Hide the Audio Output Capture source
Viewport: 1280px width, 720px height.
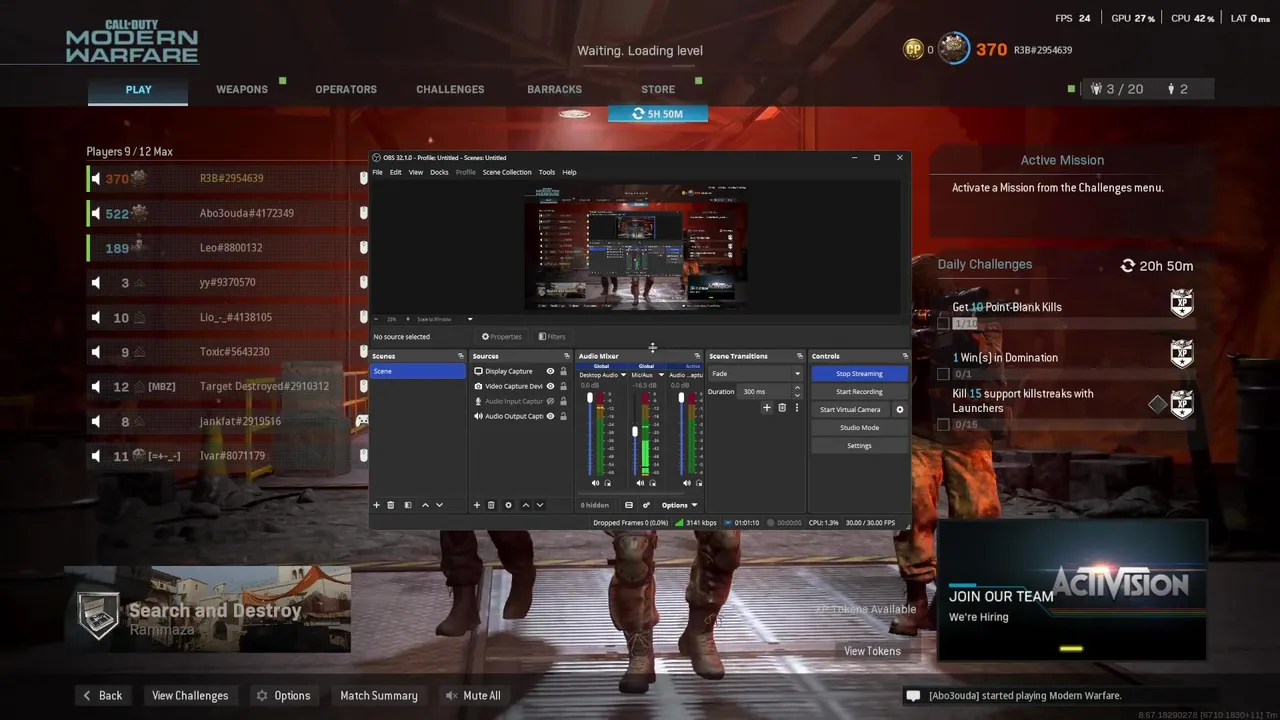pos(550,416)
